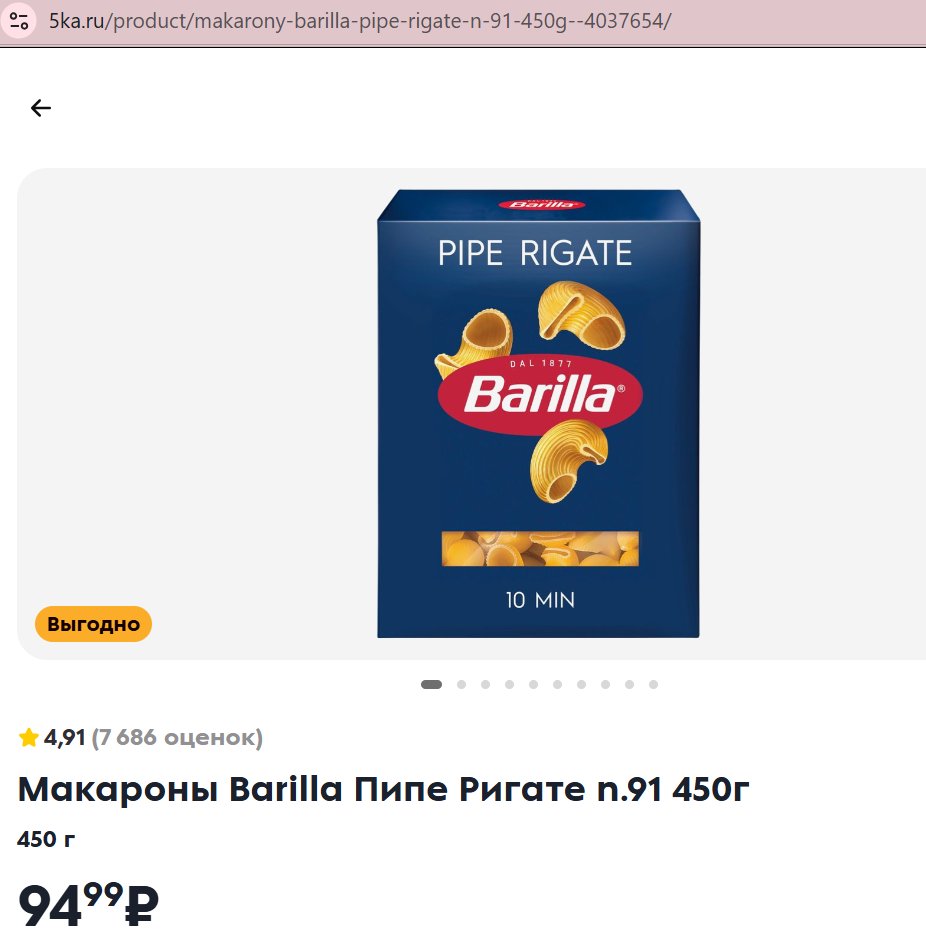
Task: Go to the ninth carousel image dot
Action: coord(629,685)
